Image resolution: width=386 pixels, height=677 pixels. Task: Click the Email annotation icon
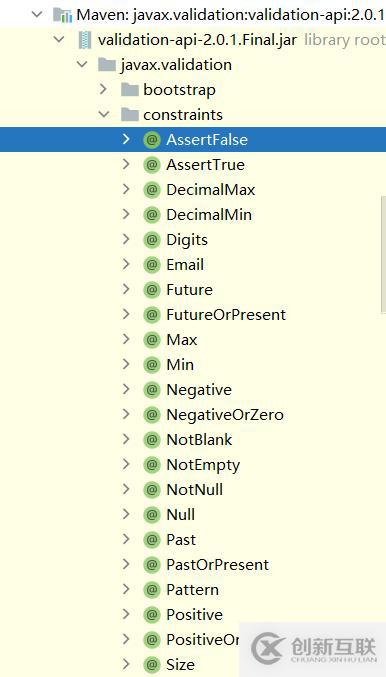152,265
